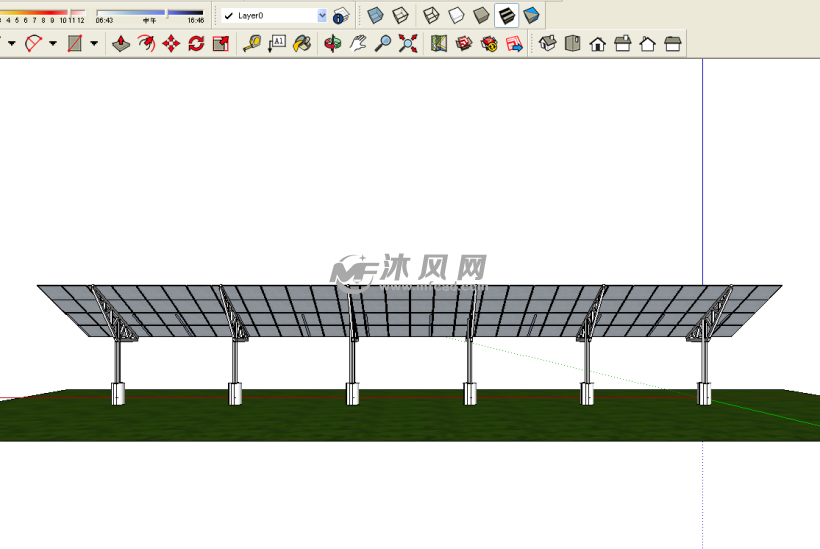820x549 pixels.
Task: Switch to Hidden Line style
Action: click(x=456, y=16)
